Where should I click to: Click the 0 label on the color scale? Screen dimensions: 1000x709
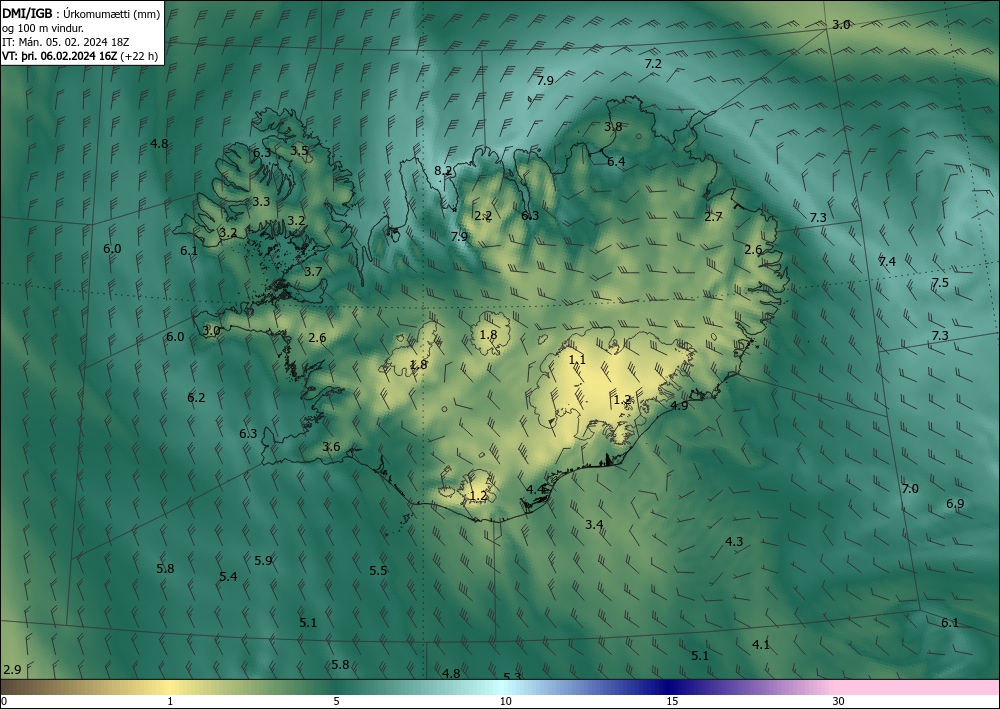pyautogui.click(x=4, y=702)
